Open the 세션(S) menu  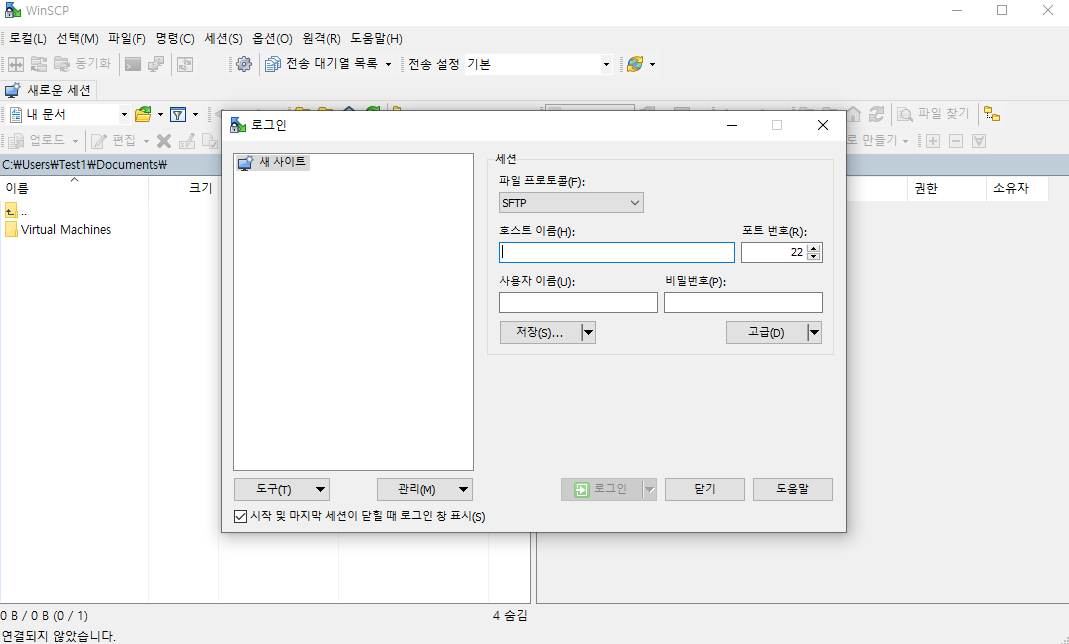point(224,39)
